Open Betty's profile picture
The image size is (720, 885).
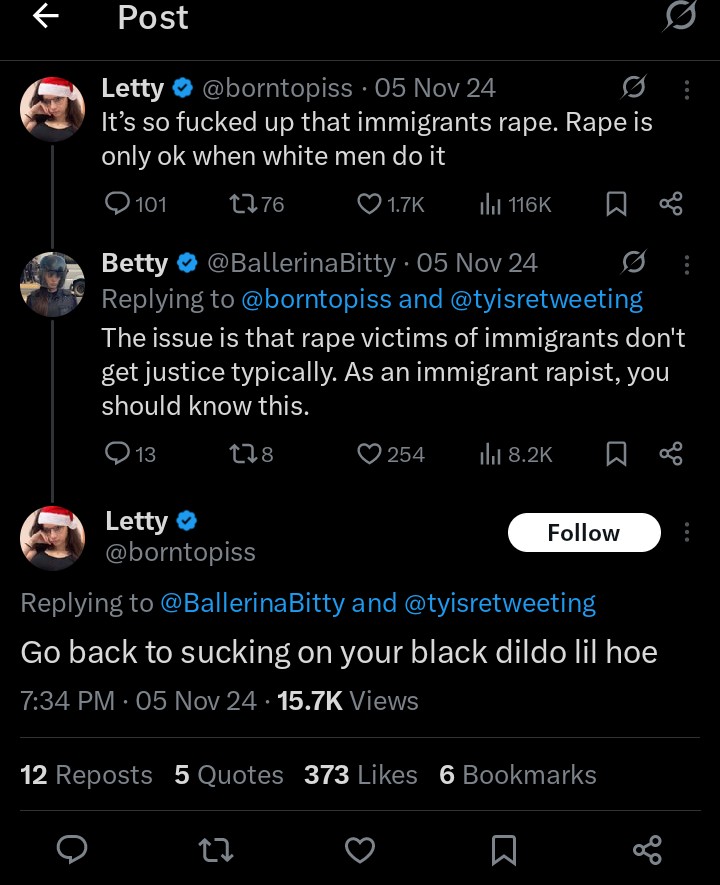tap(52, 284)
